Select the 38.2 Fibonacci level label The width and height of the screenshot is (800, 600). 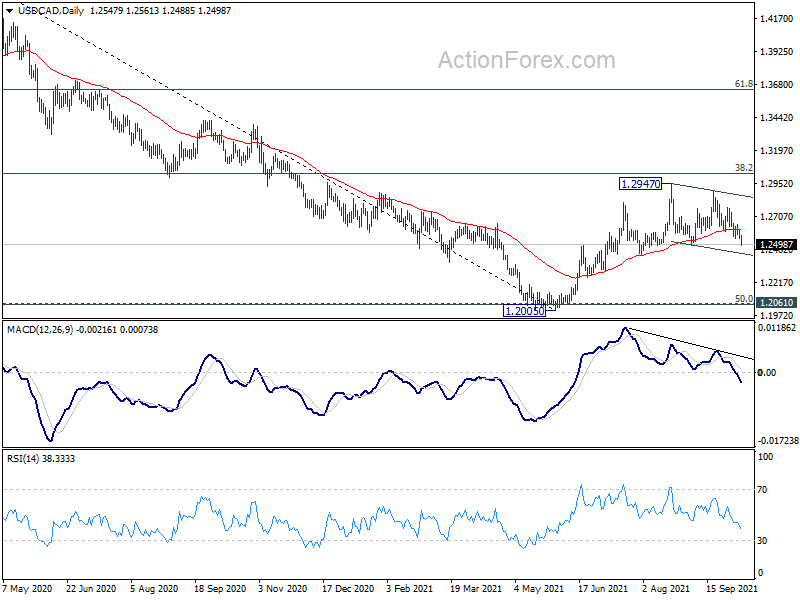tap(743, 167)
